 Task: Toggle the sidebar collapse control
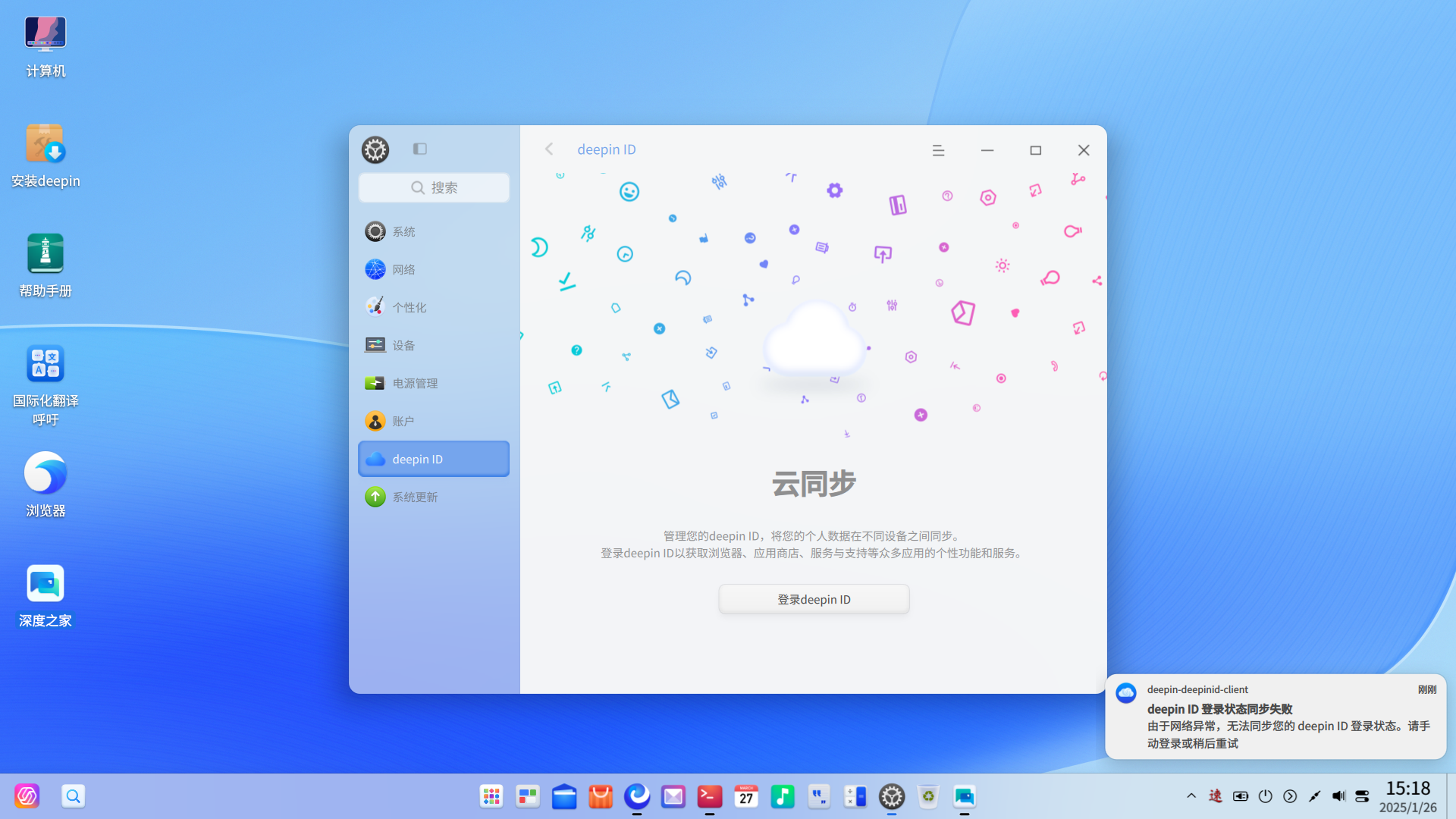[419, 149]
